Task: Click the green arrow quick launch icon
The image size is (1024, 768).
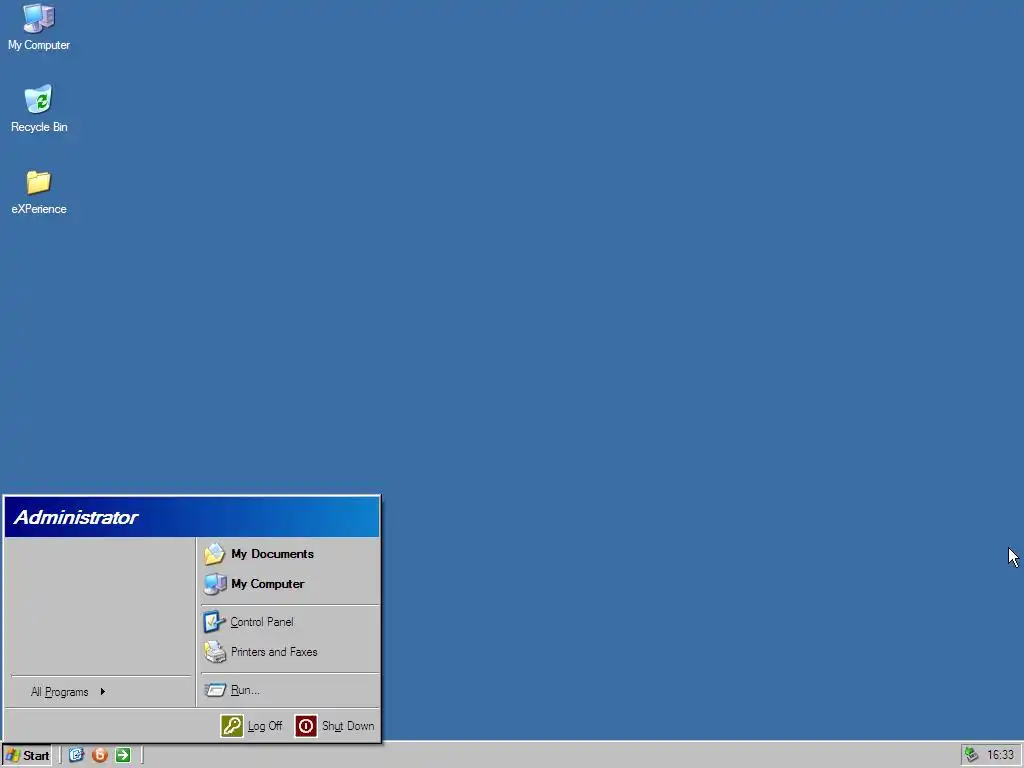Action: coord(123,755)
